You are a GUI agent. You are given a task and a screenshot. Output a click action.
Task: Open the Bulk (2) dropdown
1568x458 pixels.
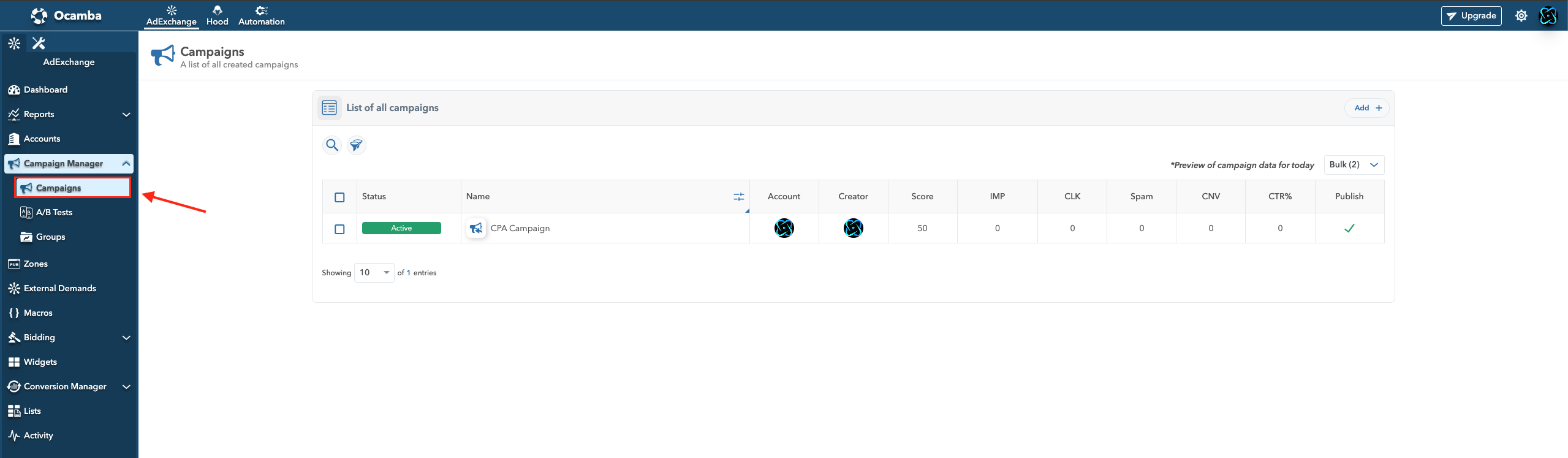click(1354, 165)
